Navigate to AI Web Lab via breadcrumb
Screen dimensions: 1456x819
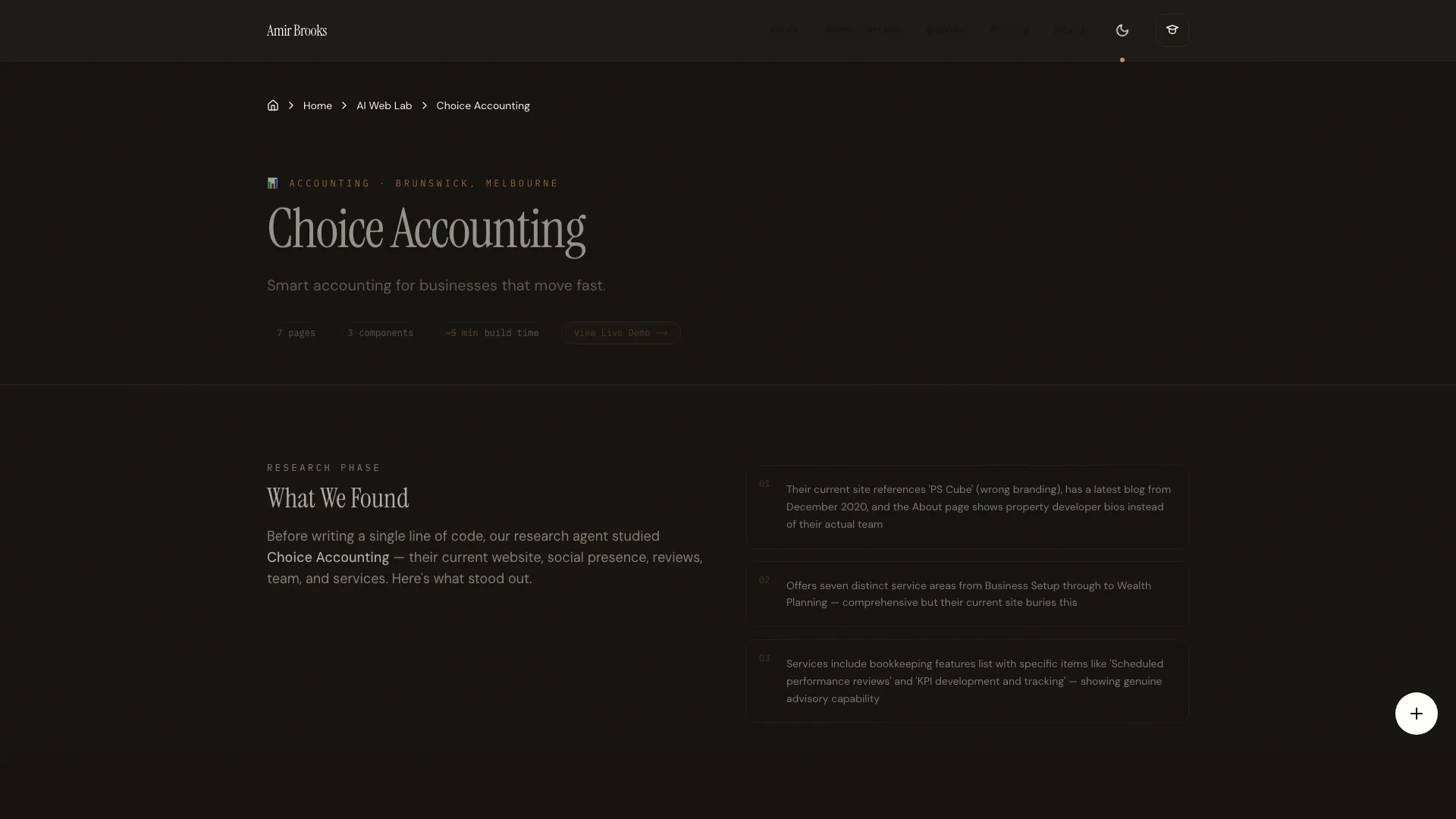click(384, 105)
